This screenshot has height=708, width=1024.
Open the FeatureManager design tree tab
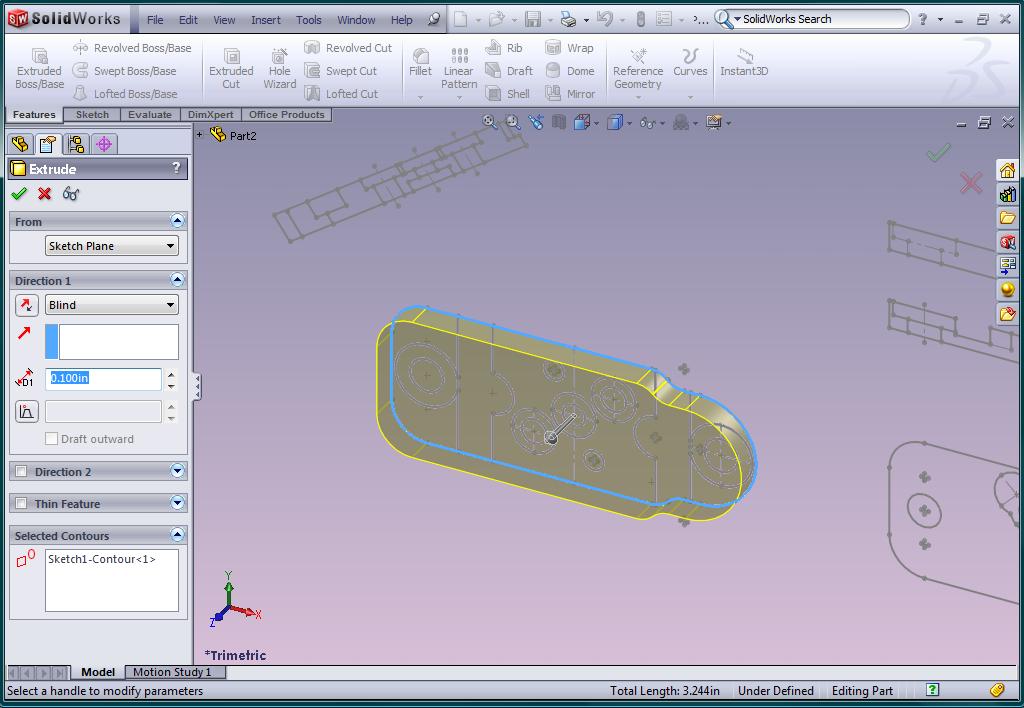click(x=20, y=144)
